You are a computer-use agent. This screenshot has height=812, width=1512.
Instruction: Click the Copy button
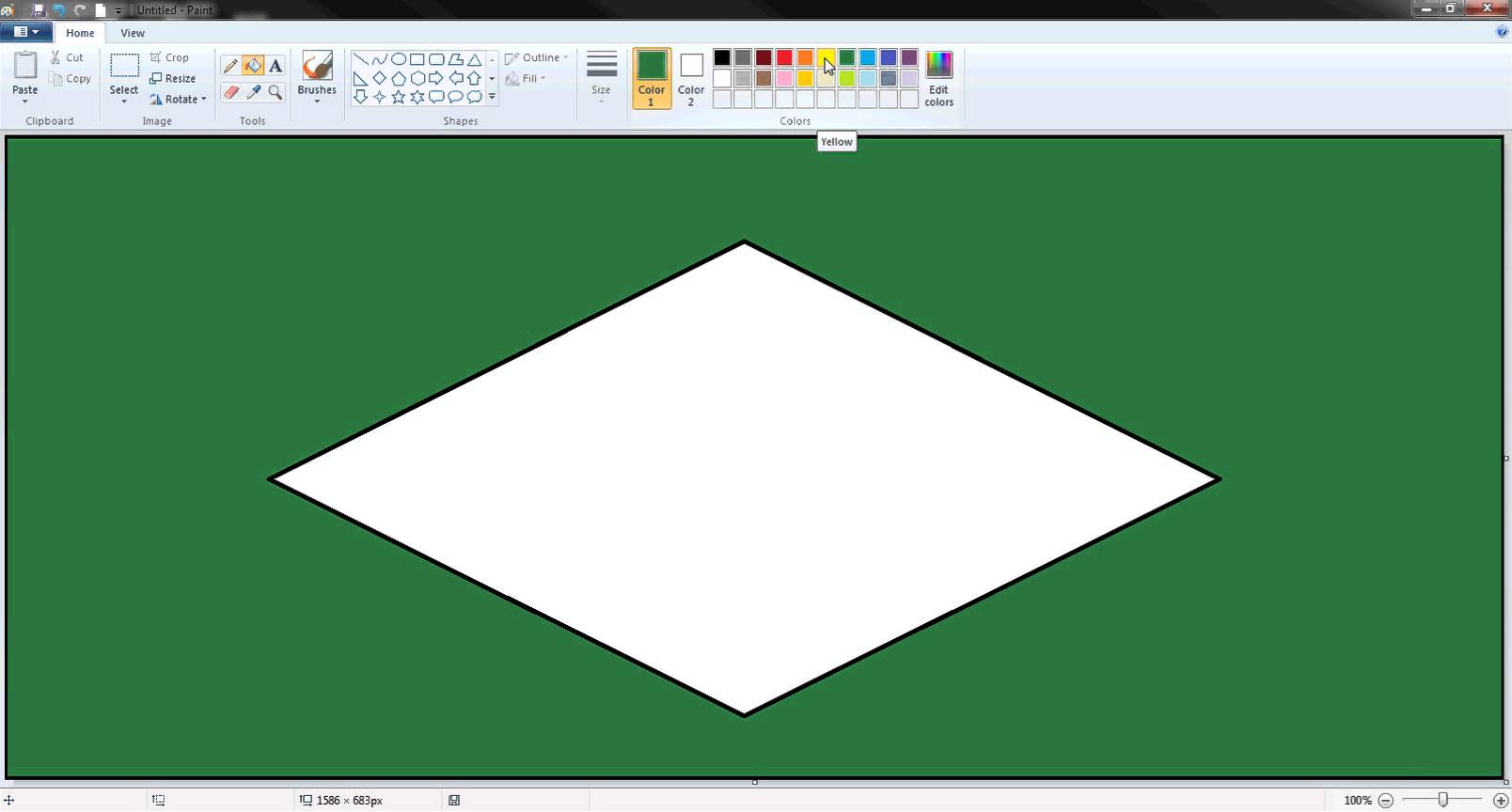[71, 79]
